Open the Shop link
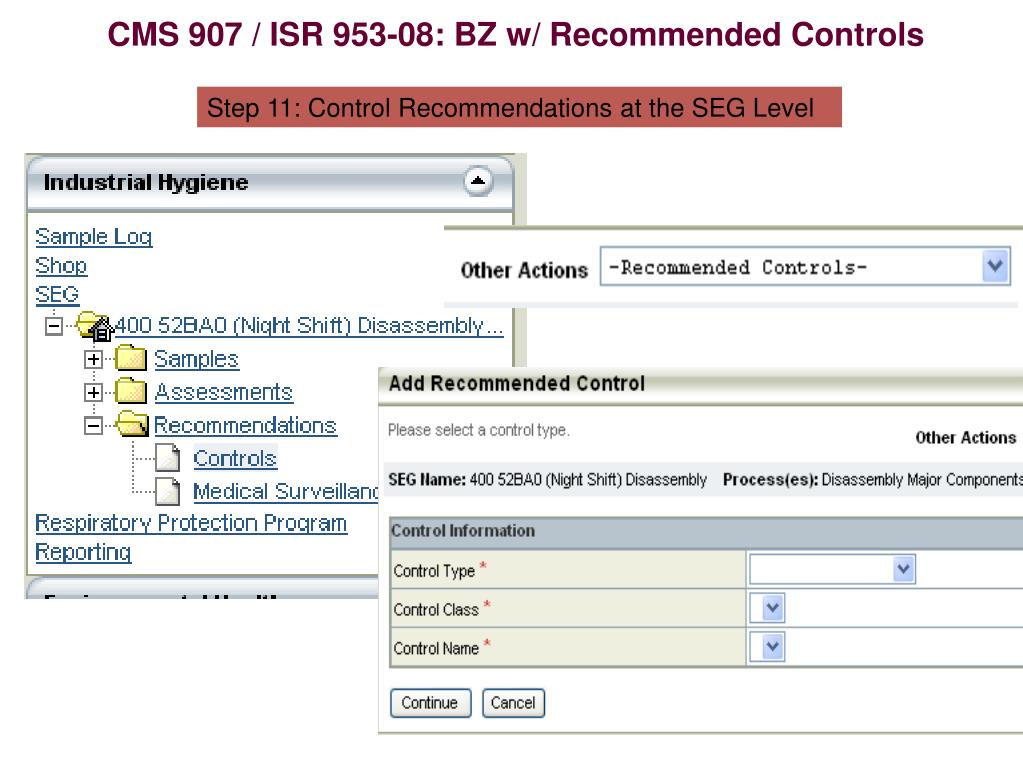1023x780 pixels. click(61, 265)
